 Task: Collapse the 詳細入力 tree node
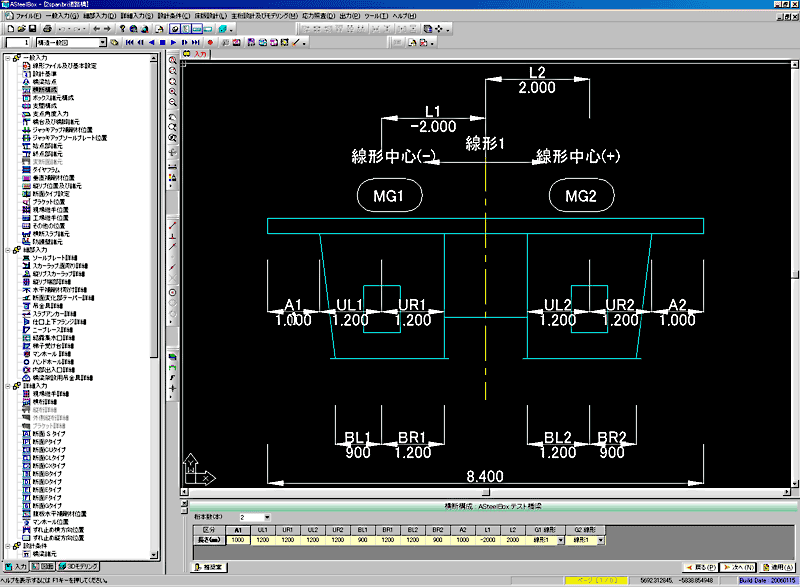(8, 386)
